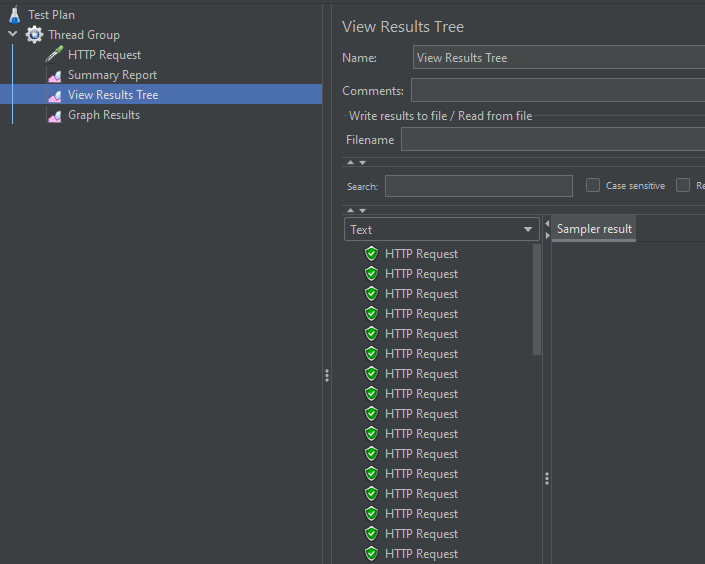Screen dimensions: 705x564
Task: Click down arrow above the Text dropdown
Action: pos(362,210)
